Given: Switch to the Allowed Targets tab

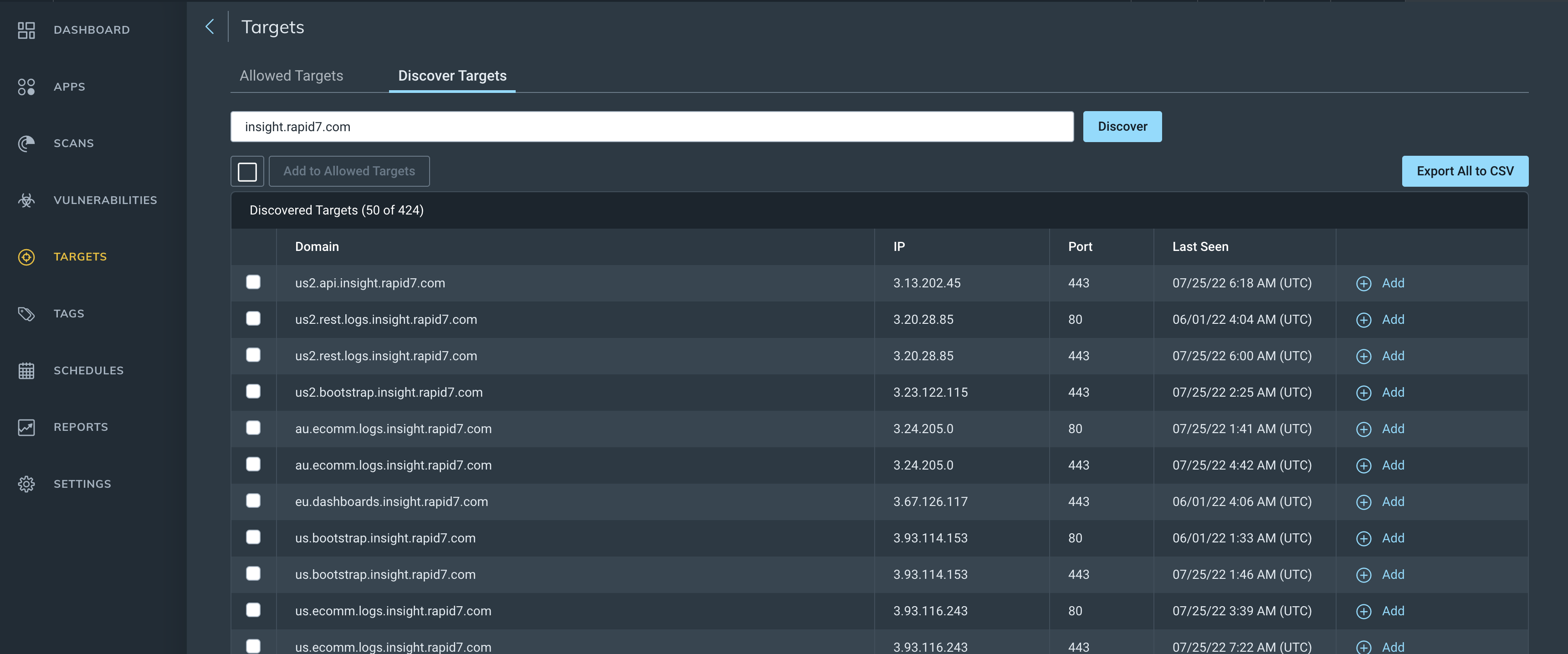Looking at the screenshot, I should click(x=291, y=76).
